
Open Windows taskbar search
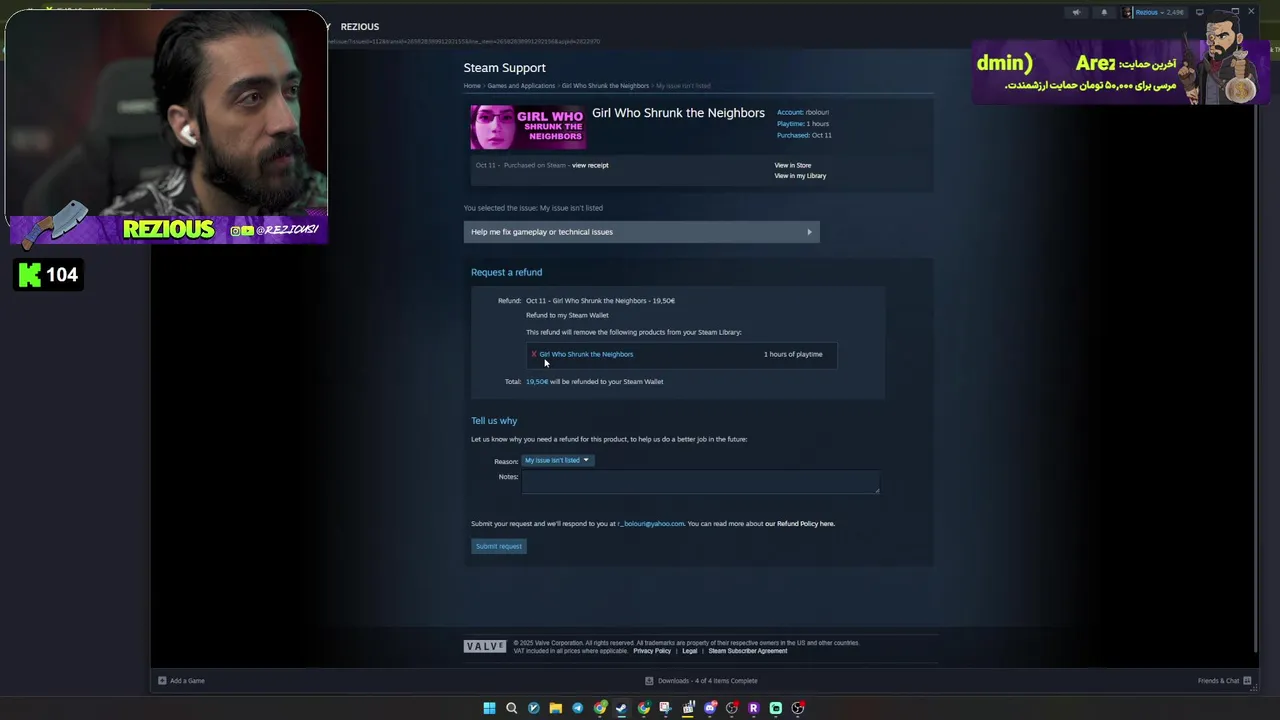pyautogui.click(x=511, y=708)
